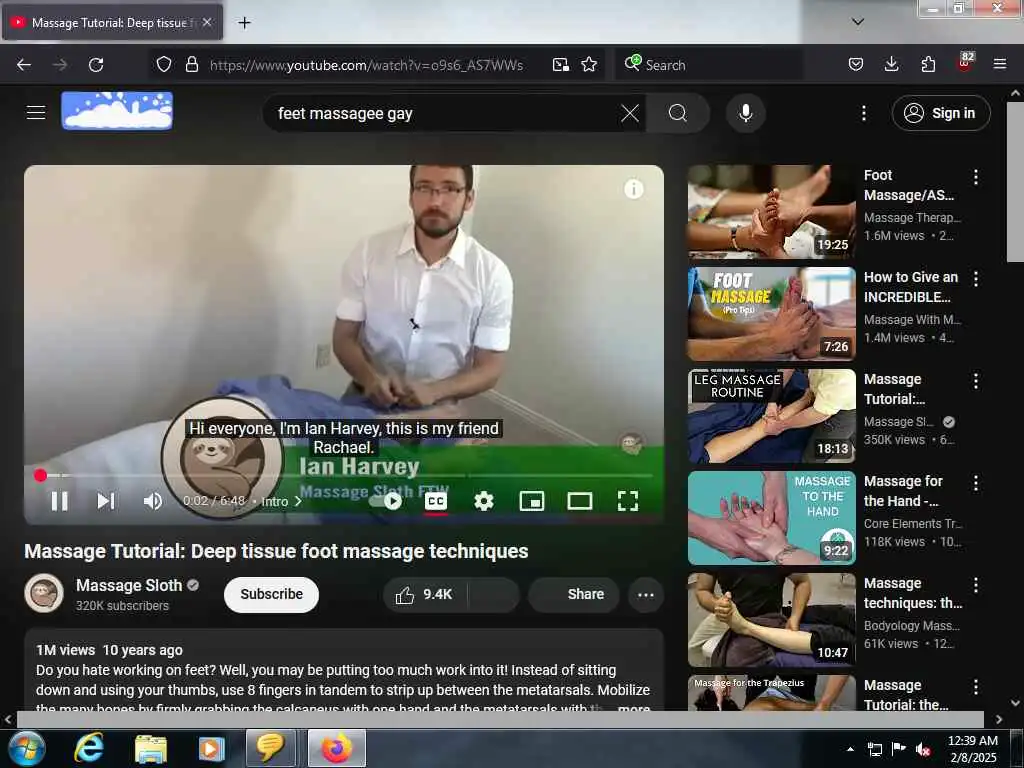Open the Pocket save icon
Viewport: 1024px width, 768px height.
click(x=856, y=65)
